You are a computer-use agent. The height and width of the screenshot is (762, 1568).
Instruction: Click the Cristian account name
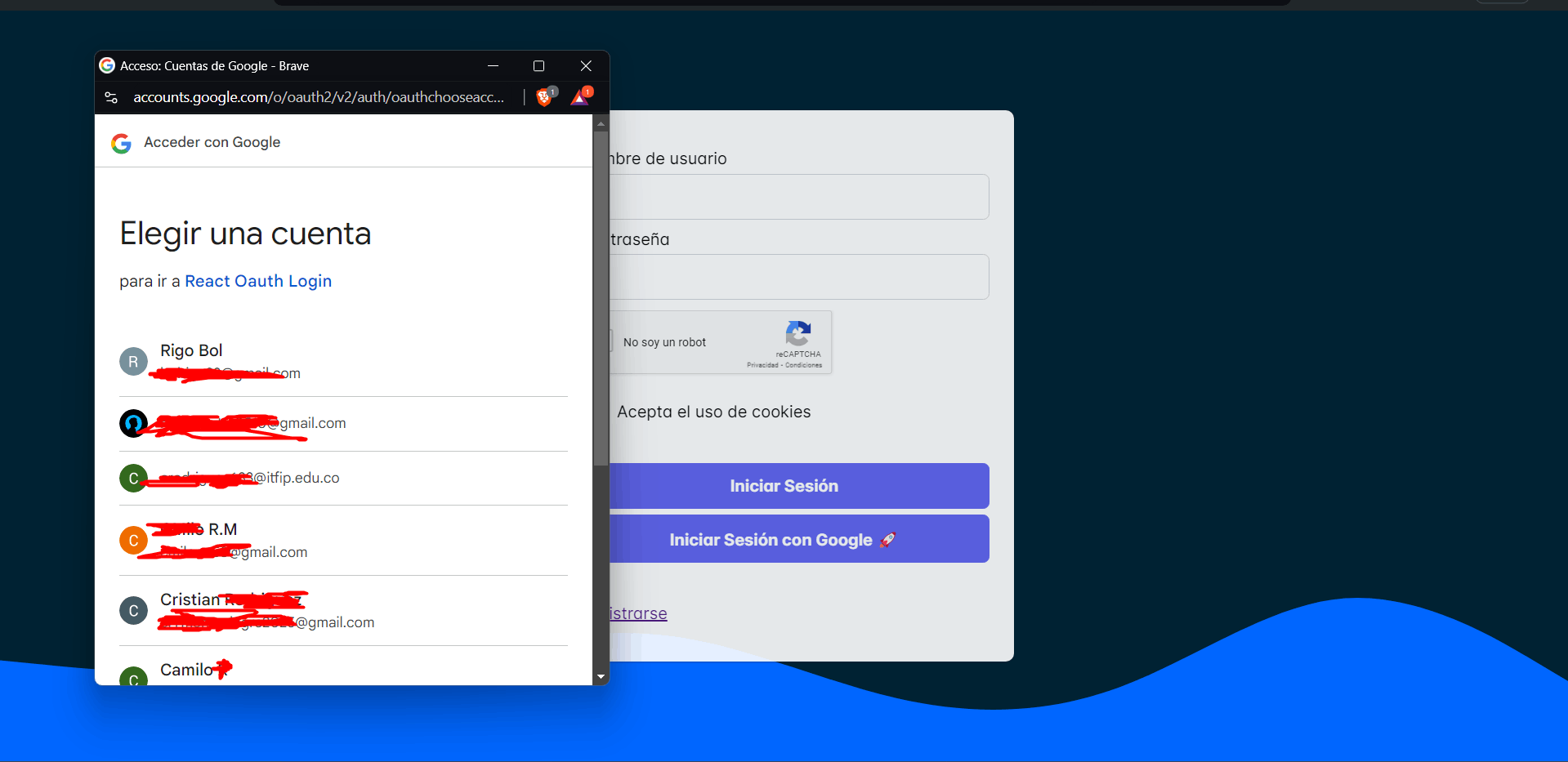(231, 599)
